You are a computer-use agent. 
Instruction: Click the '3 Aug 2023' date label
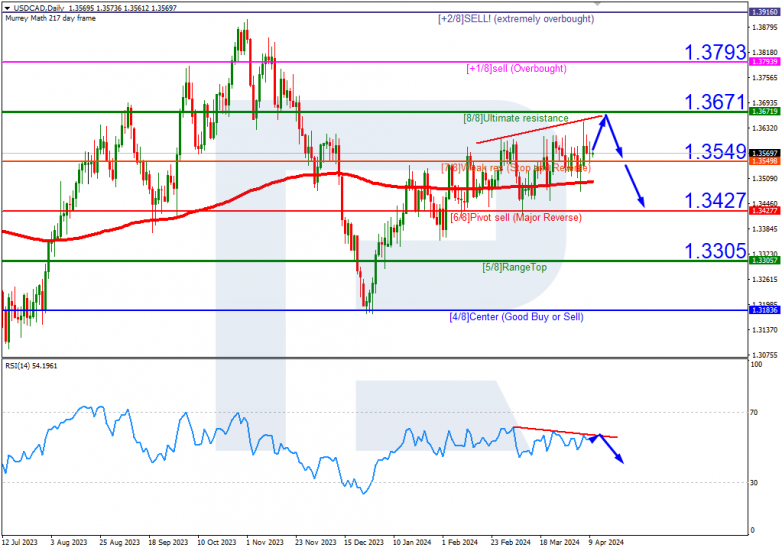tap(68, 543)
